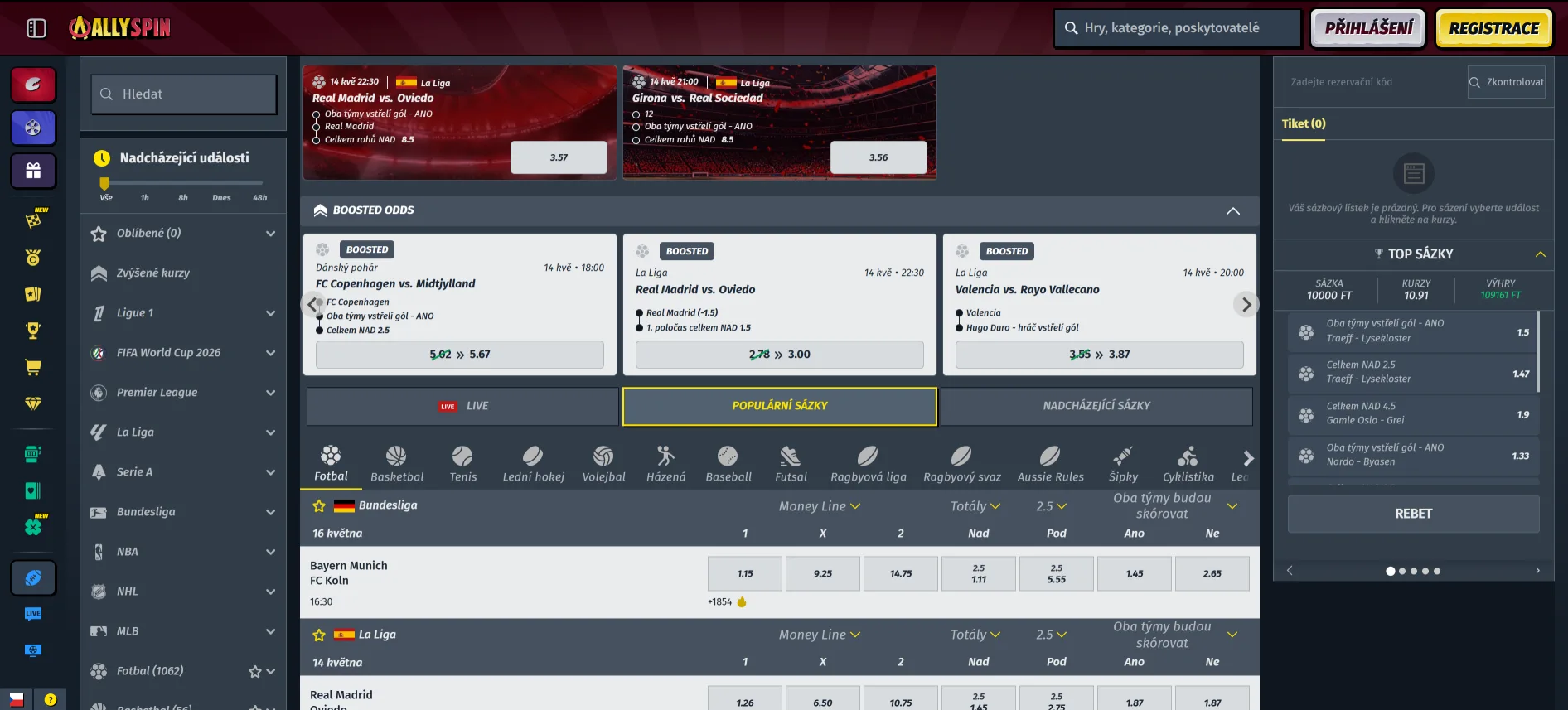Screen dimensions: 1568x710
Task: Switch to the NADCHÁZEJÍCÍ SÁZKY tab
Action: 1096,406
